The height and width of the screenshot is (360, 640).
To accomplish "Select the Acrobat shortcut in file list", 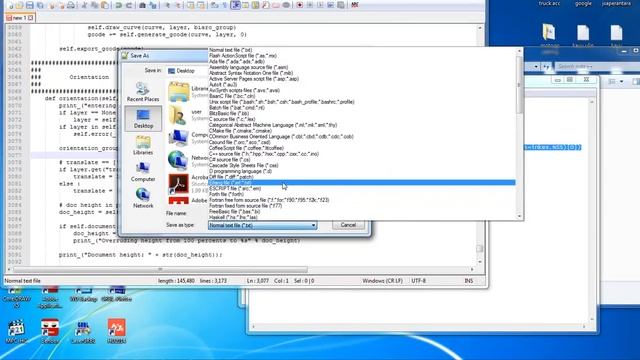I will point(188,184).
